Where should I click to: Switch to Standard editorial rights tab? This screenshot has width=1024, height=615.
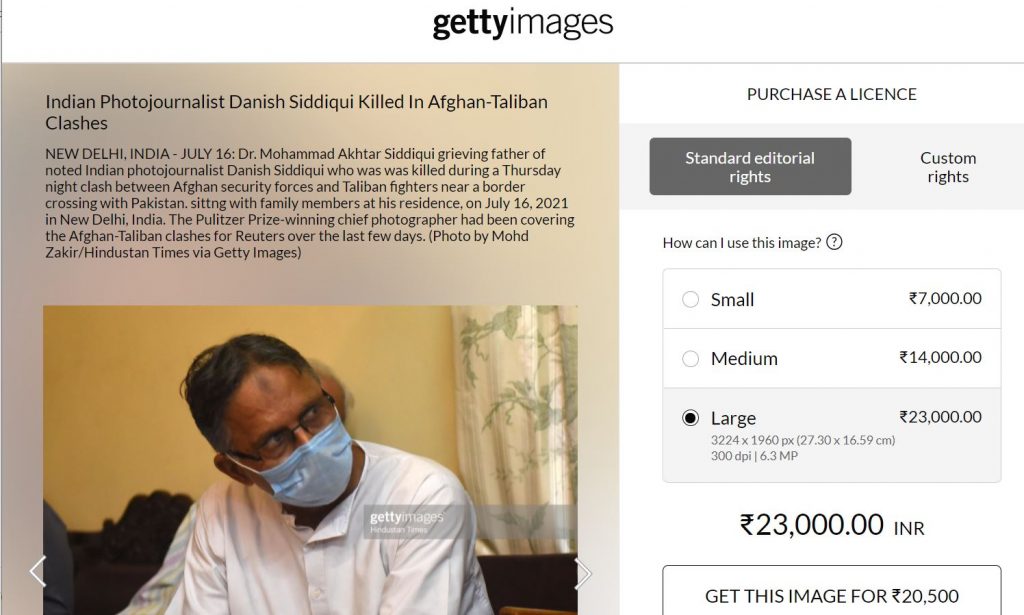tap(750, 167)
